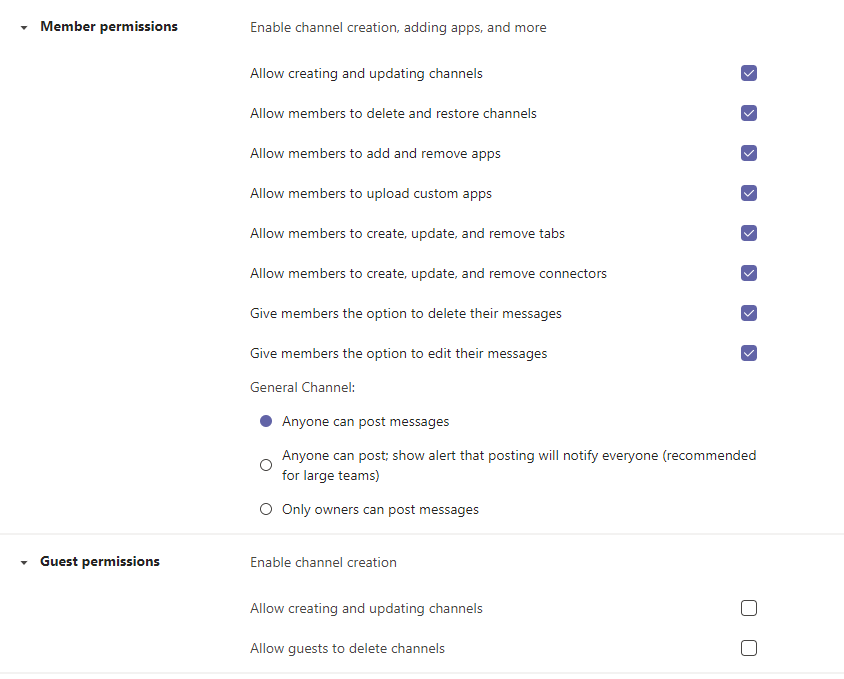The width and height of the screenshot is (844, 679).
Task: Collapse the Guest permissions section
Action: pyautogui.click(x=24, y=563)
